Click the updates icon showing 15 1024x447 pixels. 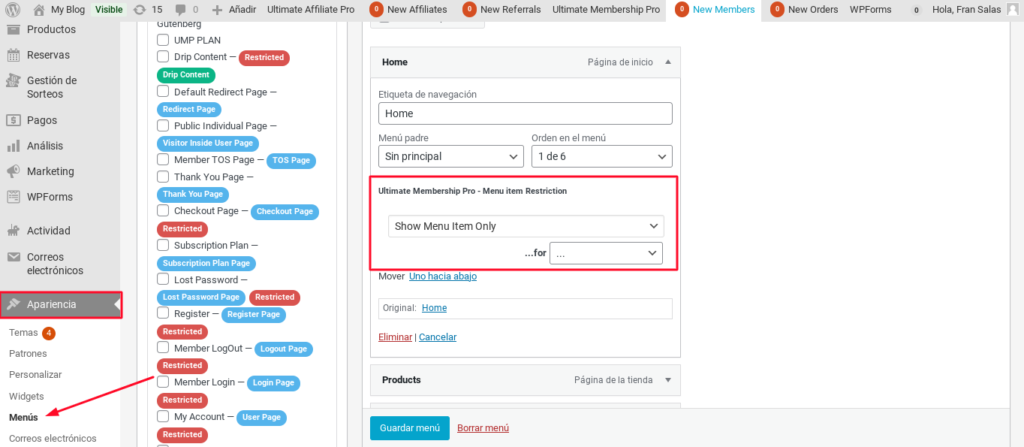(x=139, y=10)
